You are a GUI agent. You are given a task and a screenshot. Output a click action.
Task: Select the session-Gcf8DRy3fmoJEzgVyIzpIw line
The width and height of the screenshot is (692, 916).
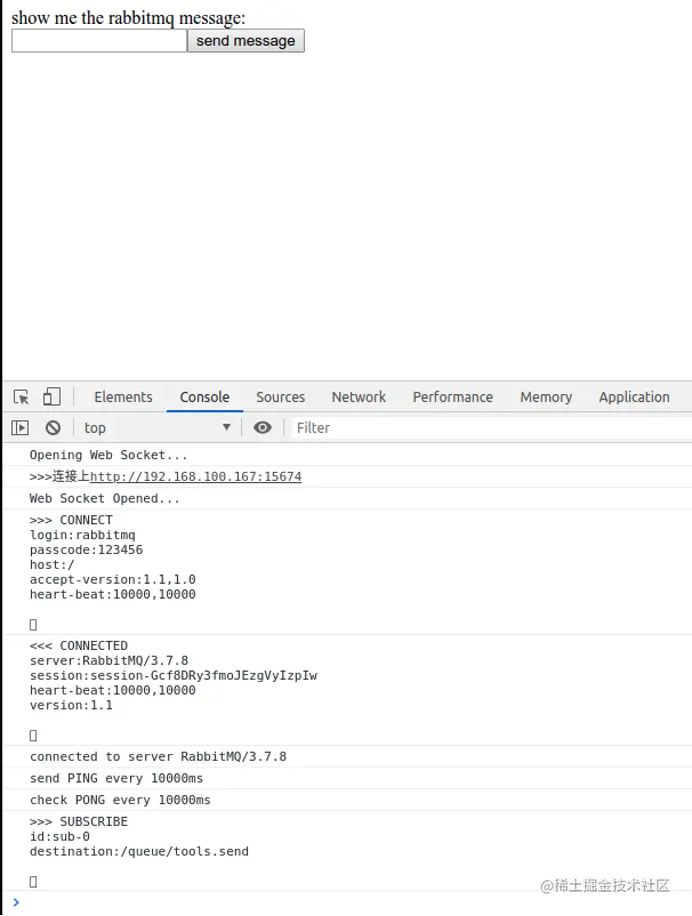tap(173, 676)
